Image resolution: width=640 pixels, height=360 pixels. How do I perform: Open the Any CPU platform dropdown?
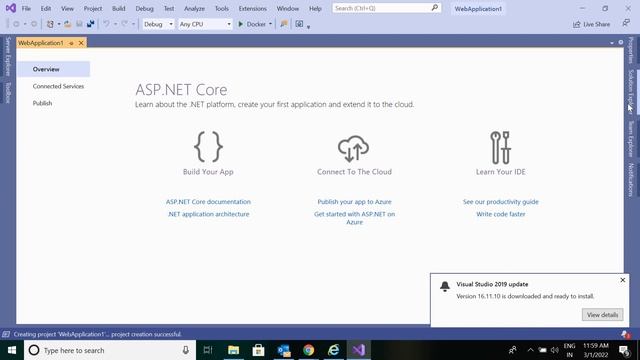[205, 24]
